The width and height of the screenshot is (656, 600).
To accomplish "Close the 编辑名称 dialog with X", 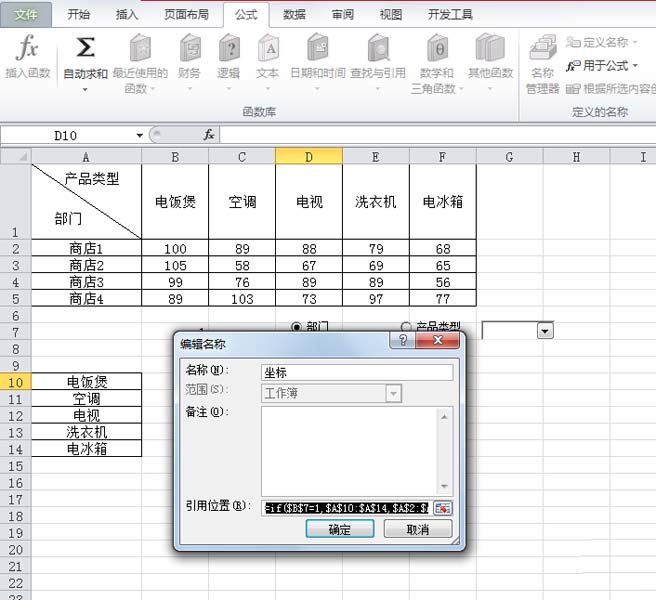I will point(438,340).
